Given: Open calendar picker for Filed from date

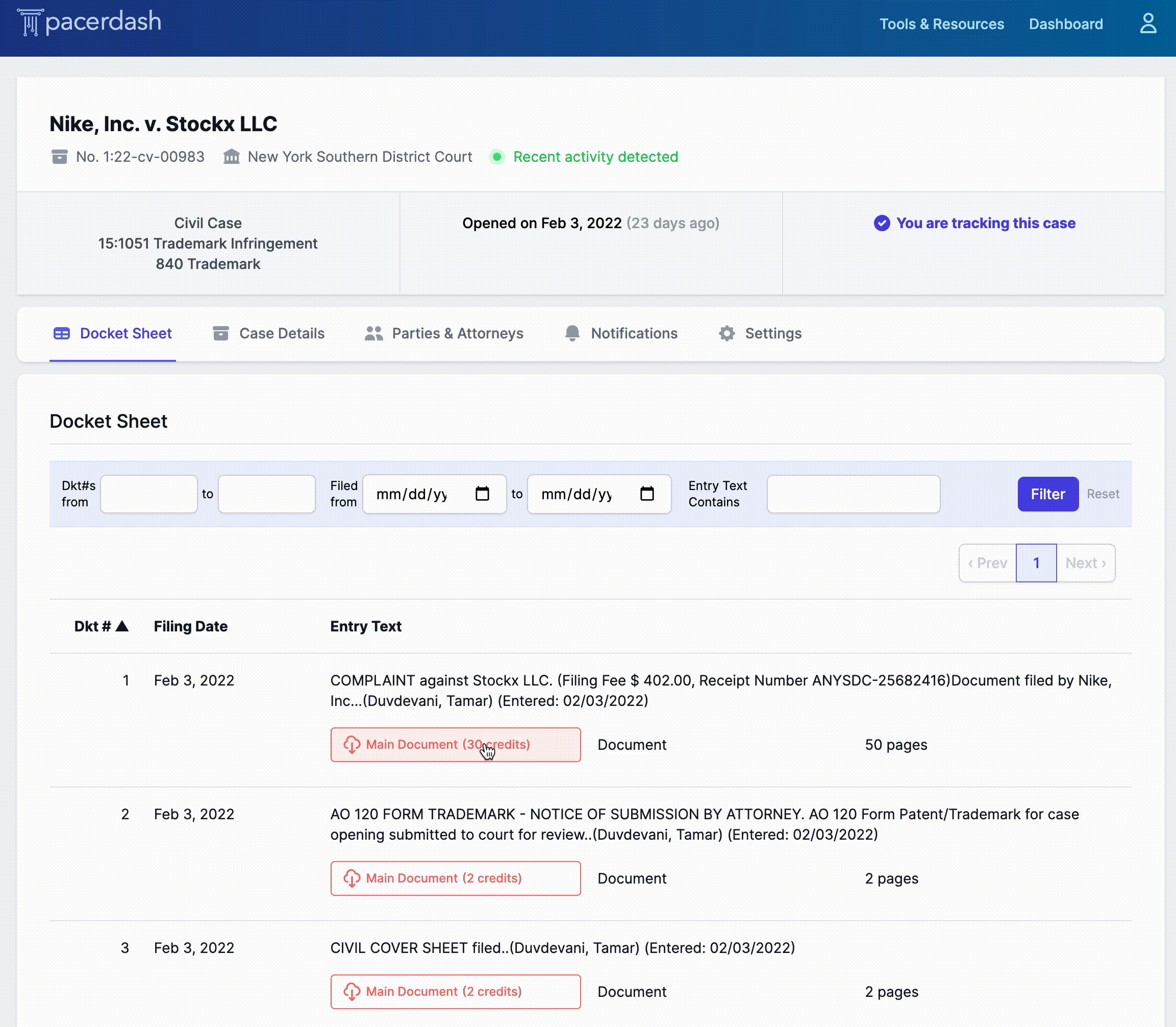Looking at the screenshot, I should click(482, 494).
